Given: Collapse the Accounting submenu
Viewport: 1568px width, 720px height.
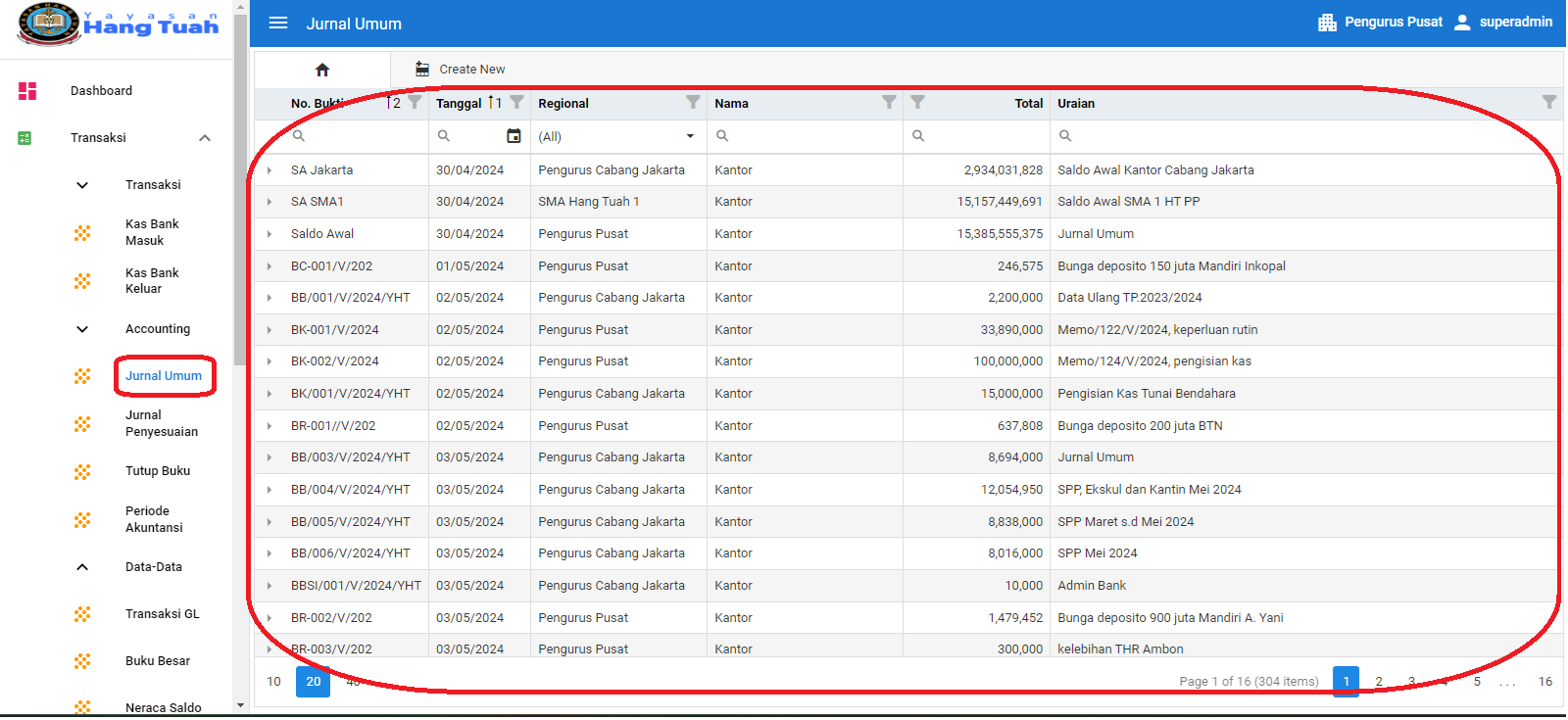Looking at the screenshot, I should [82, 329].
